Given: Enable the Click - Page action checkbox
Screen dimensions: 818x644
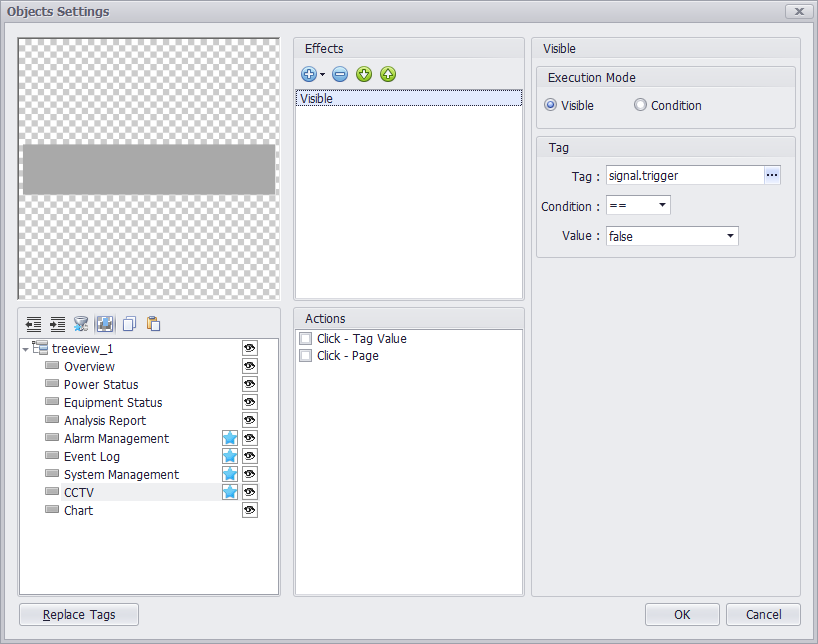Looking at the screenshot, I should tap(306, 356).
